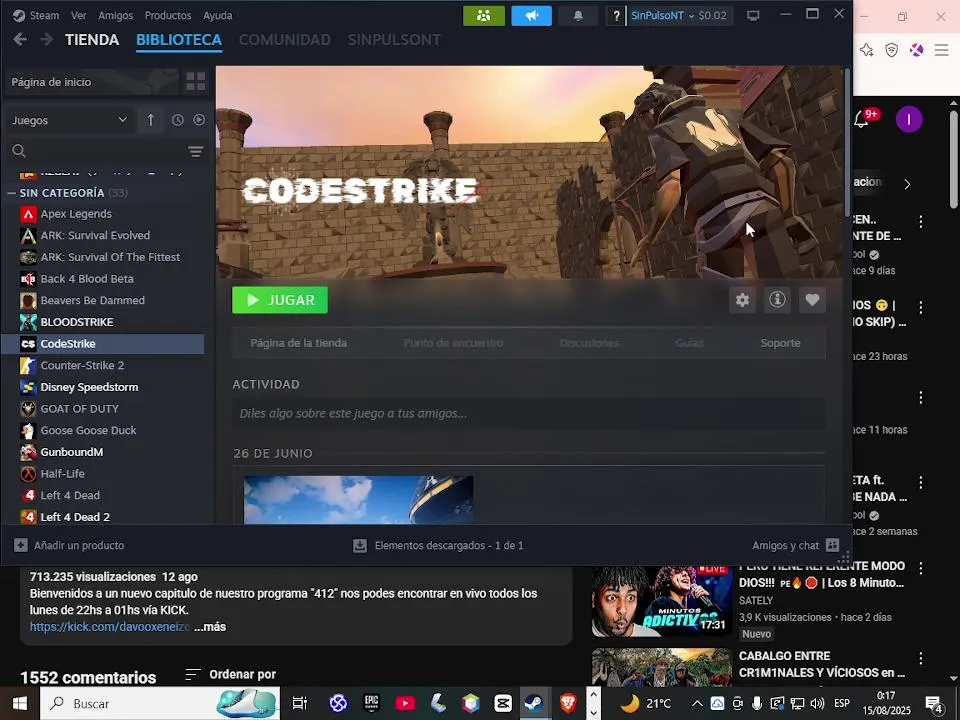Screen dimensions: 960x720
Task: Toggle library sort order arrow
Action: [x=151, y=120]
